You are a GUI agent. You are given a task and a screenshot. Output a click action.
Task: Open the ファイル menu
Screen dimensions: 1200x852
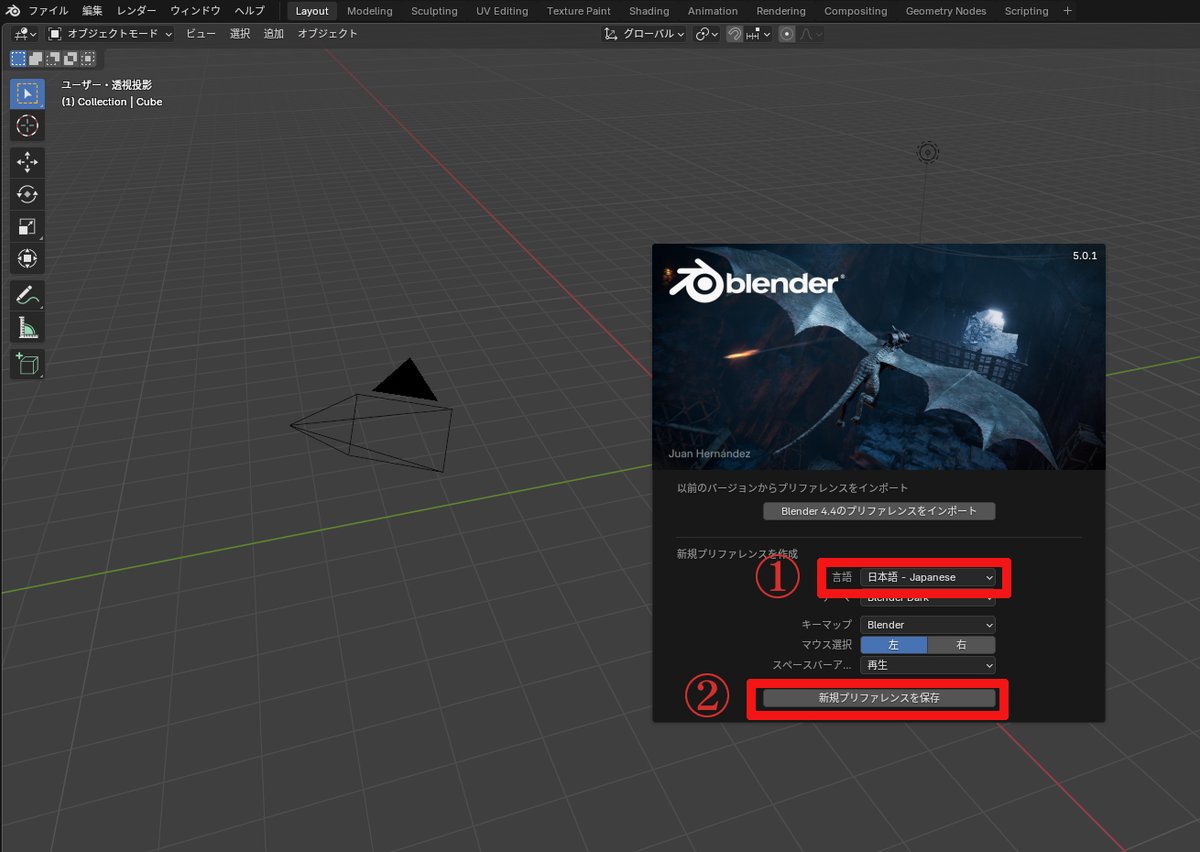[x=48, y=11]
